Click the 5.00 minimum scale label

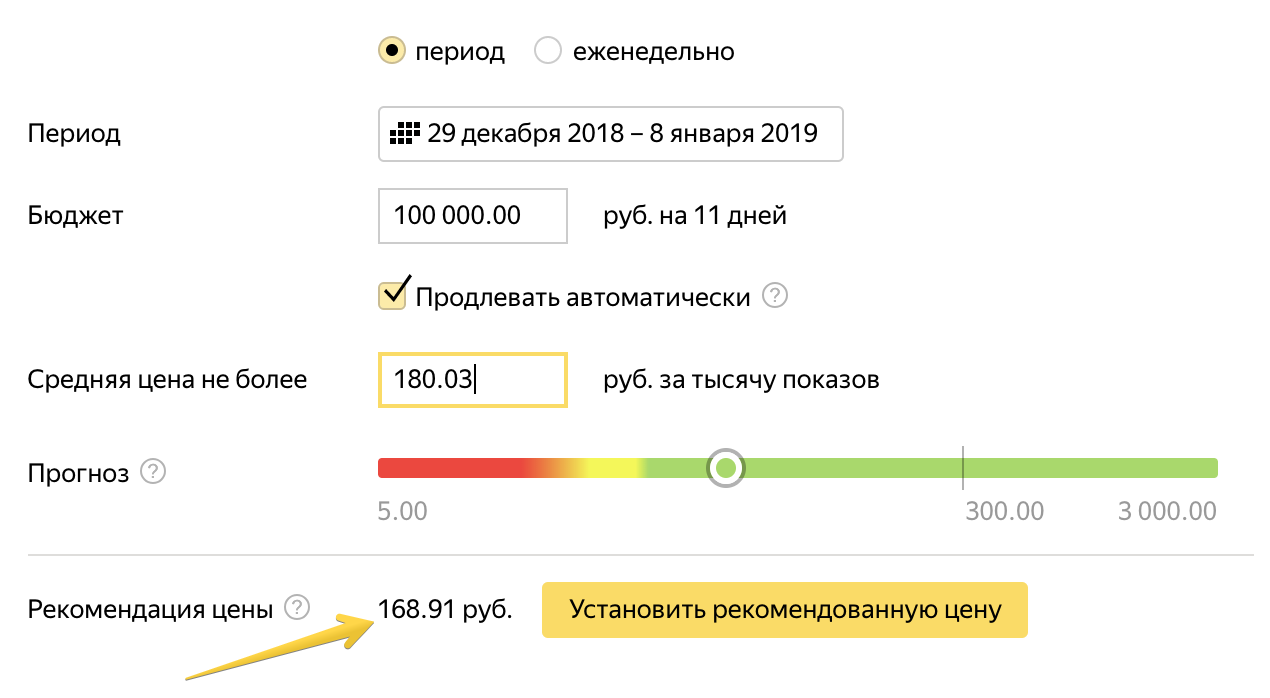pyautogui.click(x=402, y=511)
